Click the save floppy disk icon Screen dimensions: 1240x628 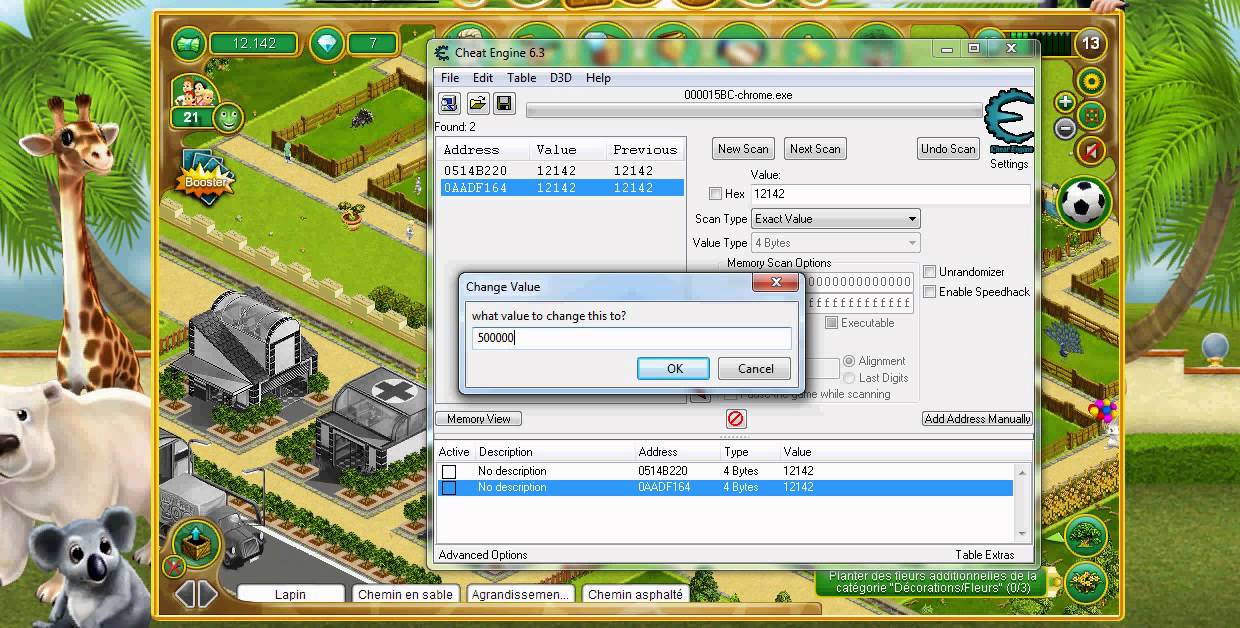pyautogui.click(x=504, y=103)
